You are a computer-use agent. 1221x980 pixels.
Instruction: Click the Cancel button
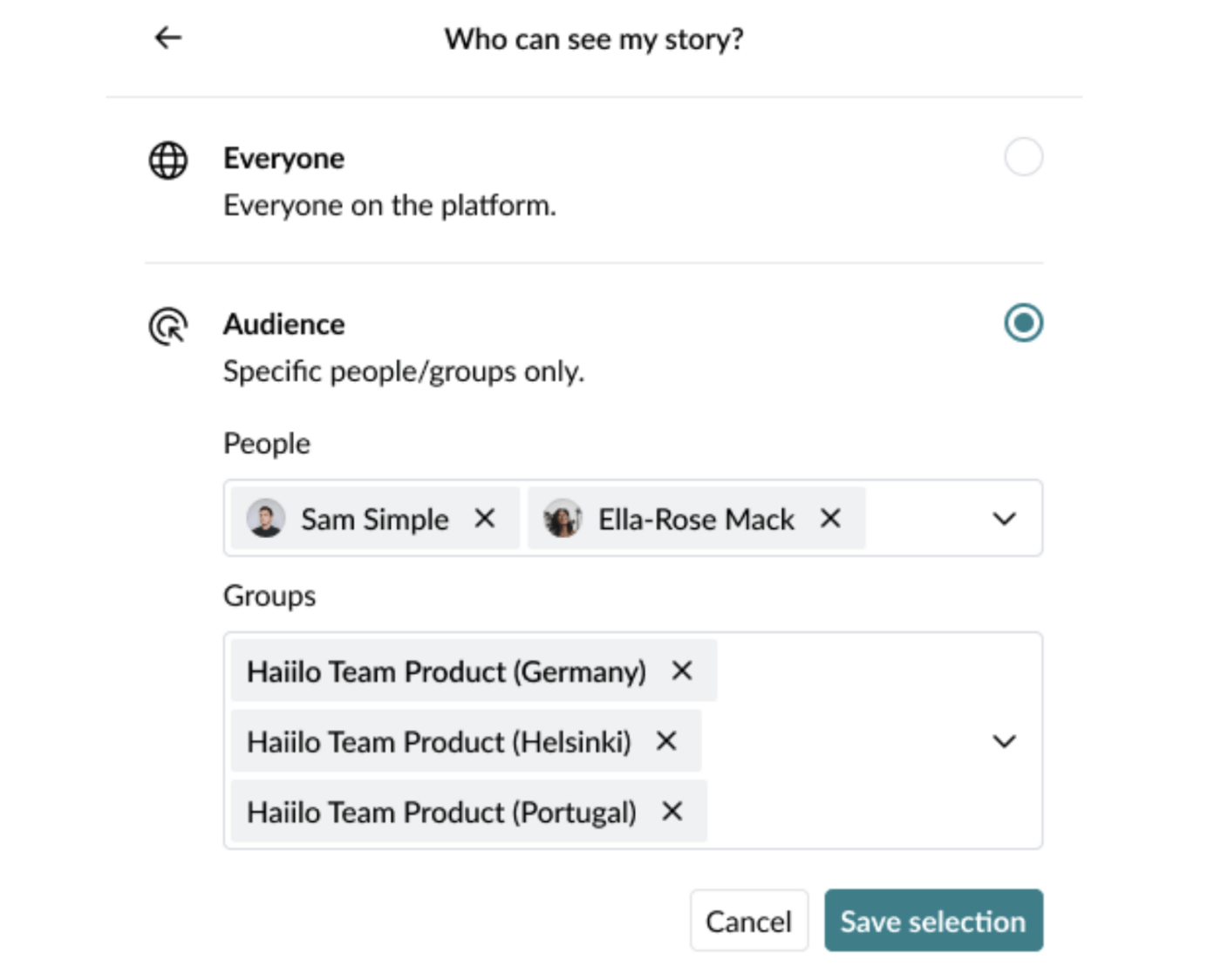[x=749, y=921]
